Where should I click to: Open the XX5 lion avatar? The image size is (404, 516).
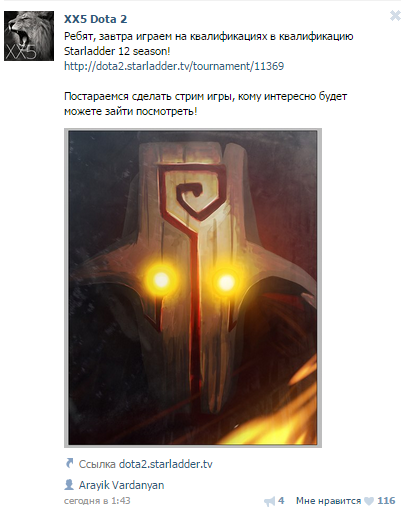coord(29,36)
